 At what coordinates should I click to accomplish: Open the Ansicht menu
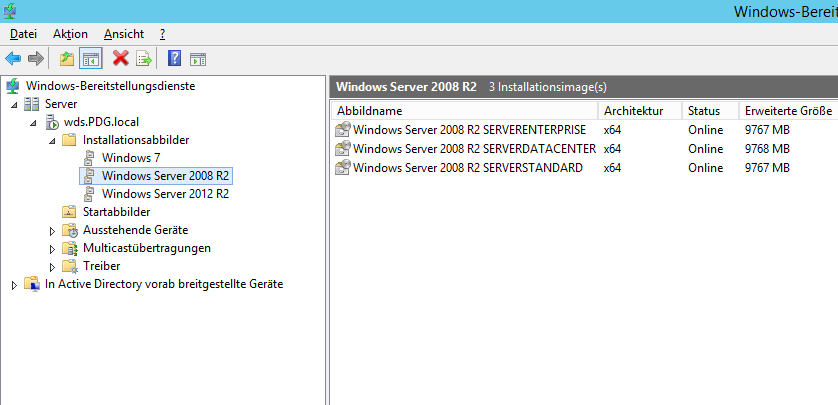coord(123,34)
